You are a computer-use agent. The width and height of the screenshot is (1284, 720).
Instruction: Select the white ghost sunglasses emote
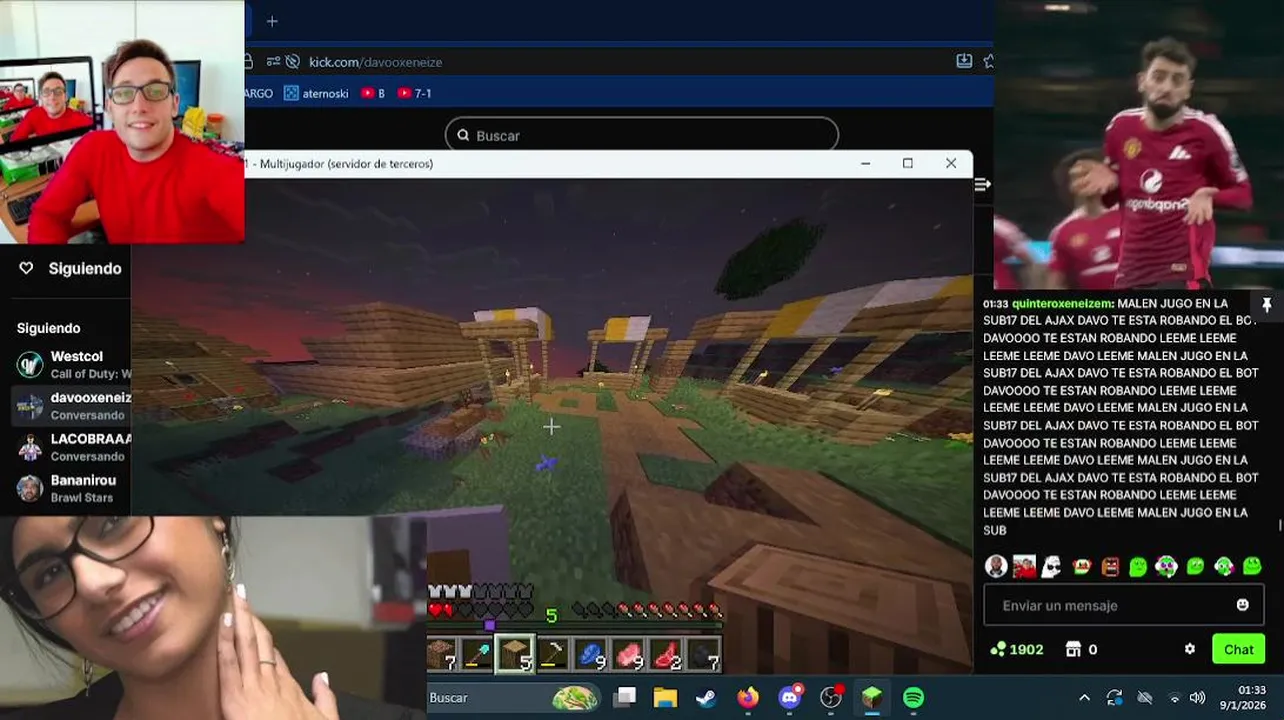[x=1051, y=567]
